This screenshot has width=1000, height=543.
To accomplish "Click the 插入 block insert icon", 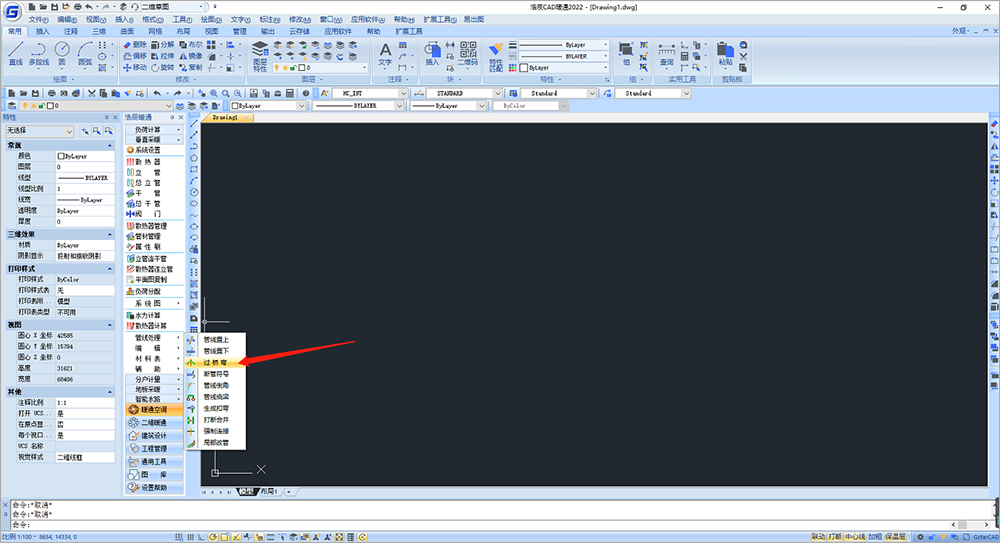I will [x=432, y=54].
